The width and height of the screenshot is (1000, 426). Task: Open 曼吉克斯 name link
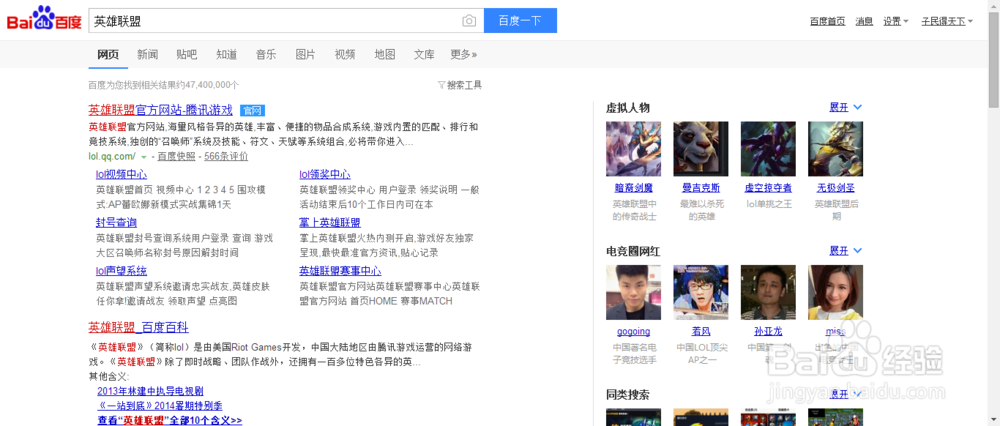click(x=701, y=188)
